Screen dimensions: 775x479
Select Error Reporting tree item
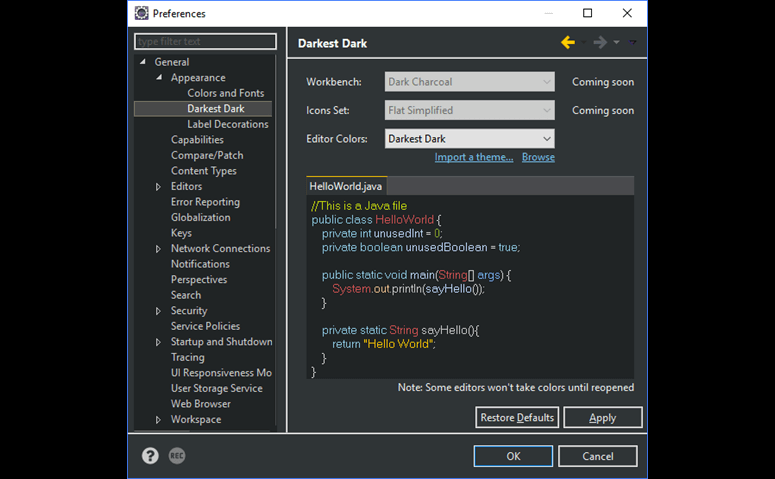coord(205,202)
